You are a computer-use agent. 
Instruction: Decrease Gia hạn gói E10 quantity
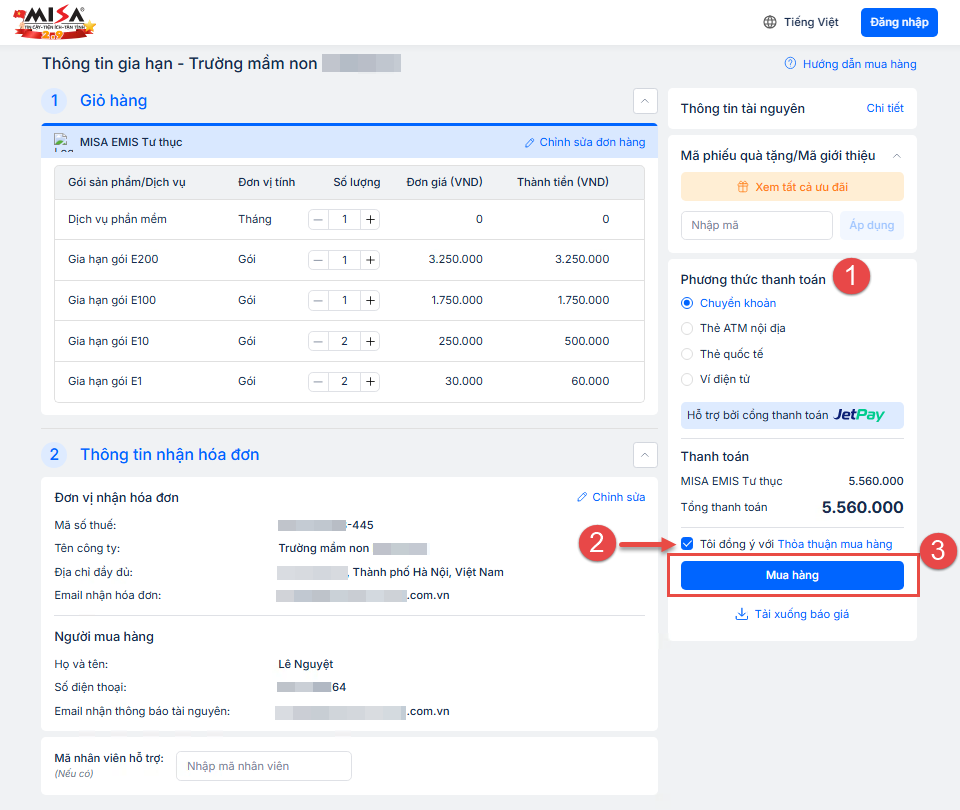point(318,341)
